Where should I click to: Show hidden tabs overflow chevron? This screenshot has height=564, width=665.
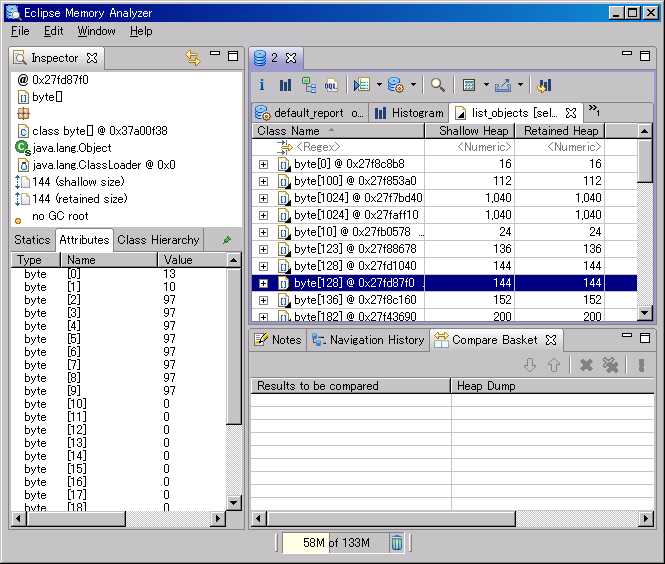[x=594, y=110]
